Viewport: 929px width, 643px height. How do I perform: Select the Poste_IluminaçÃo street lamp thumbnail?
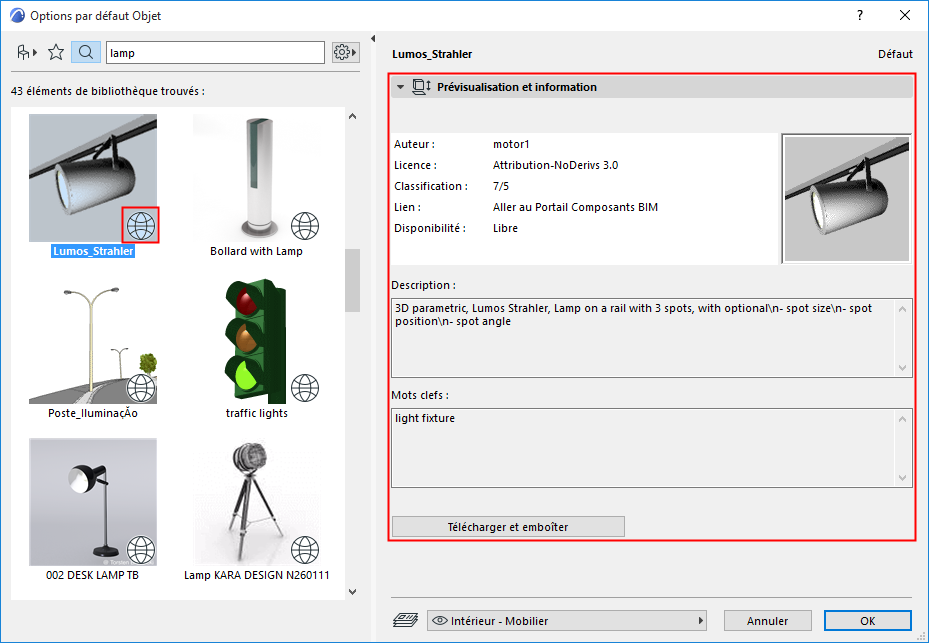[x=93, y=341]
